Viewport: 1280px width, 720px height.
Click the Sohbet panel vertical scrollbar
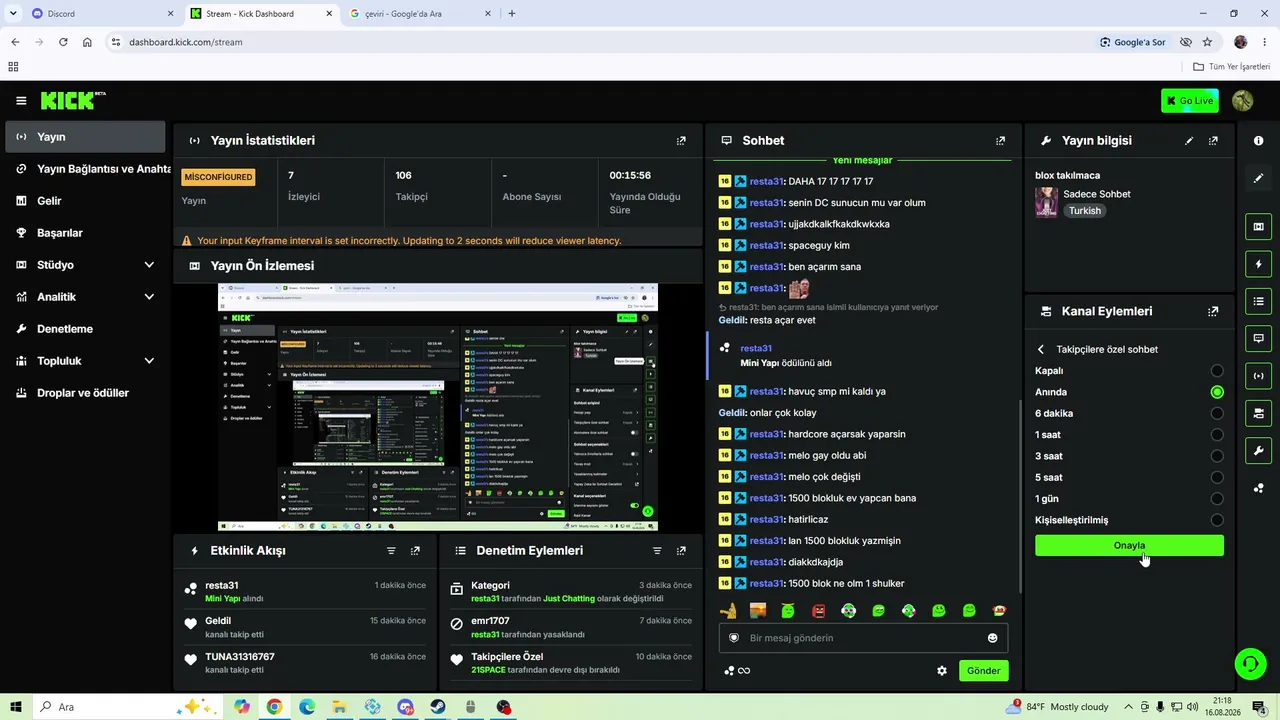click(x=1019, y=495)
